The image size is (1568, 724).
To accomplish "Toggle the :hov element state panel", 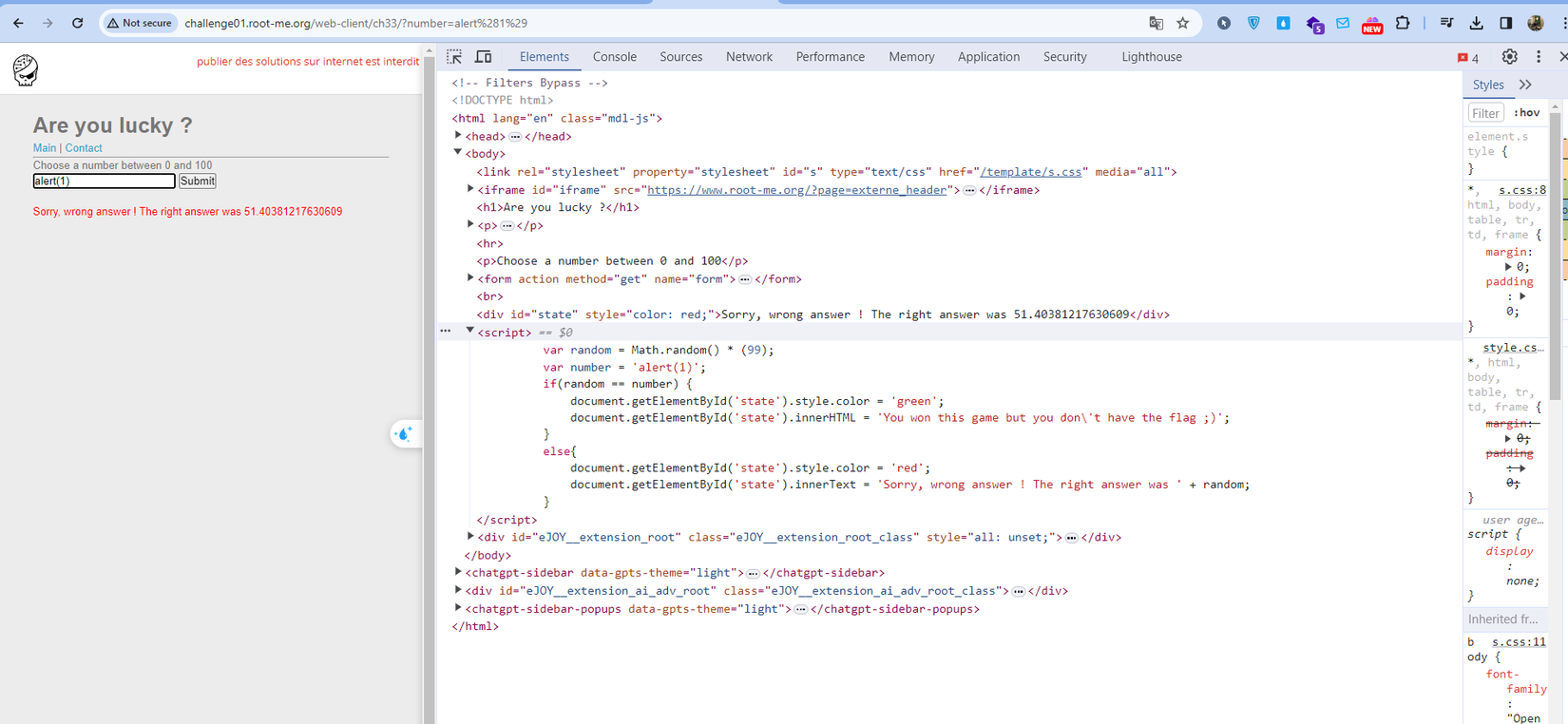I will click(x=1526, y=113).
